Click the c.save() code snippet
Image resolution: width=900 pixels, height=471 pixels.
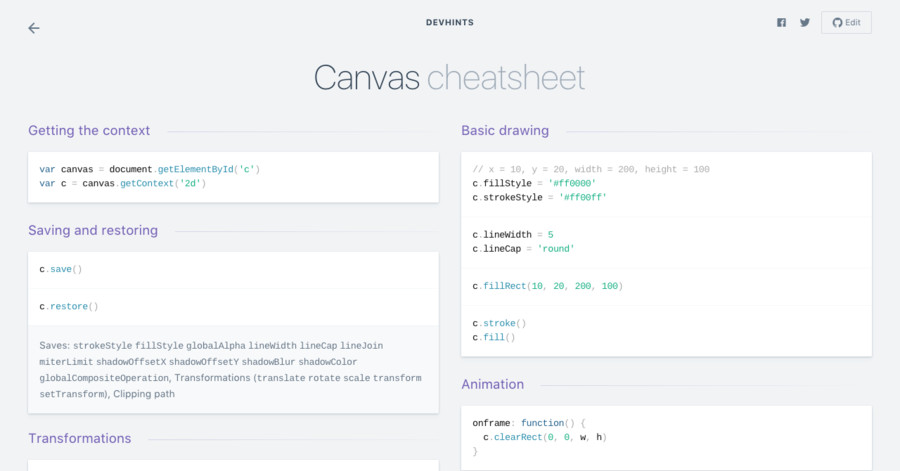coord(61,269)
